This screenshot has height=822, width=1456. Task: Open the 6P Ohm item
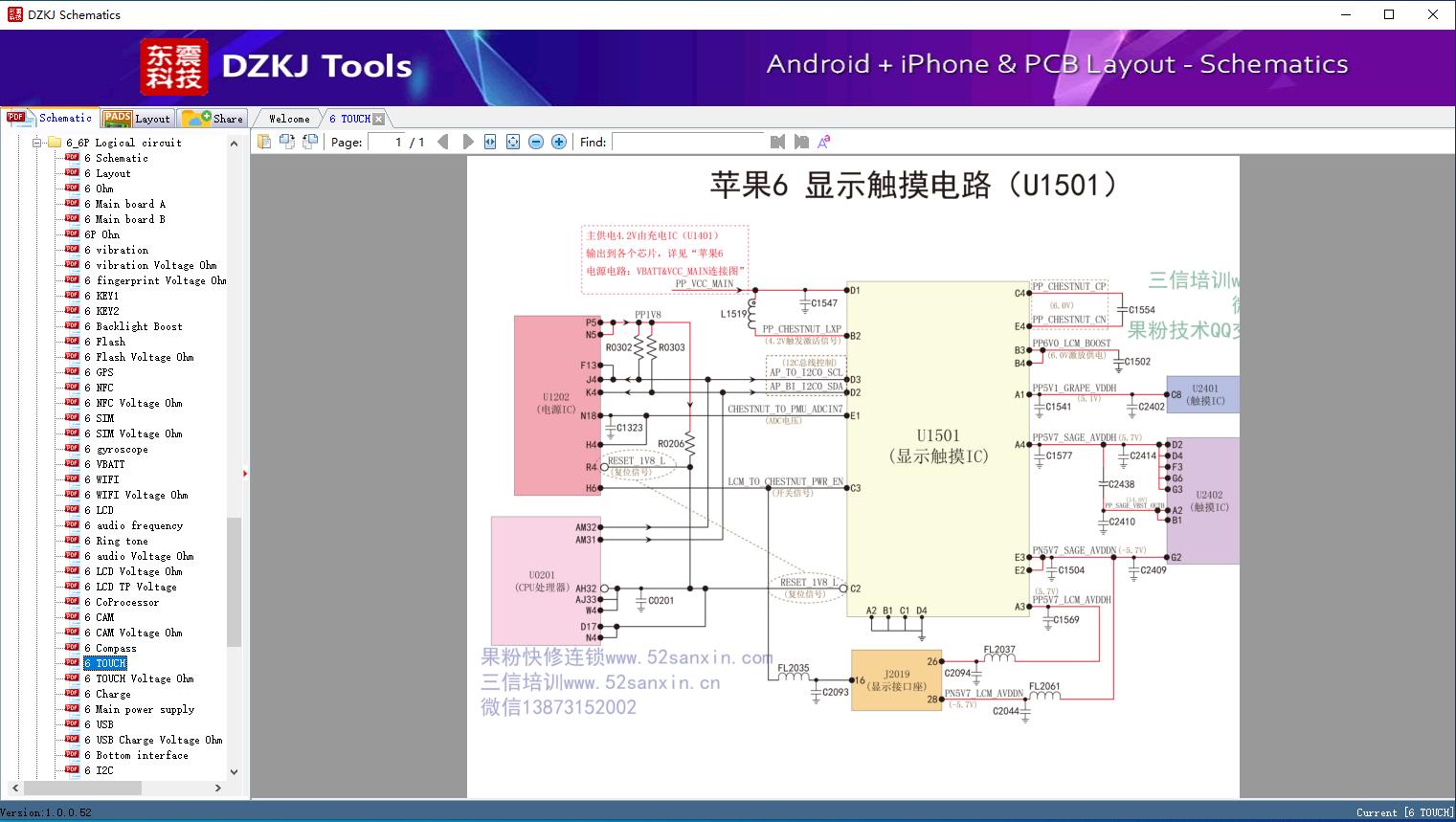tap(101, 234)
